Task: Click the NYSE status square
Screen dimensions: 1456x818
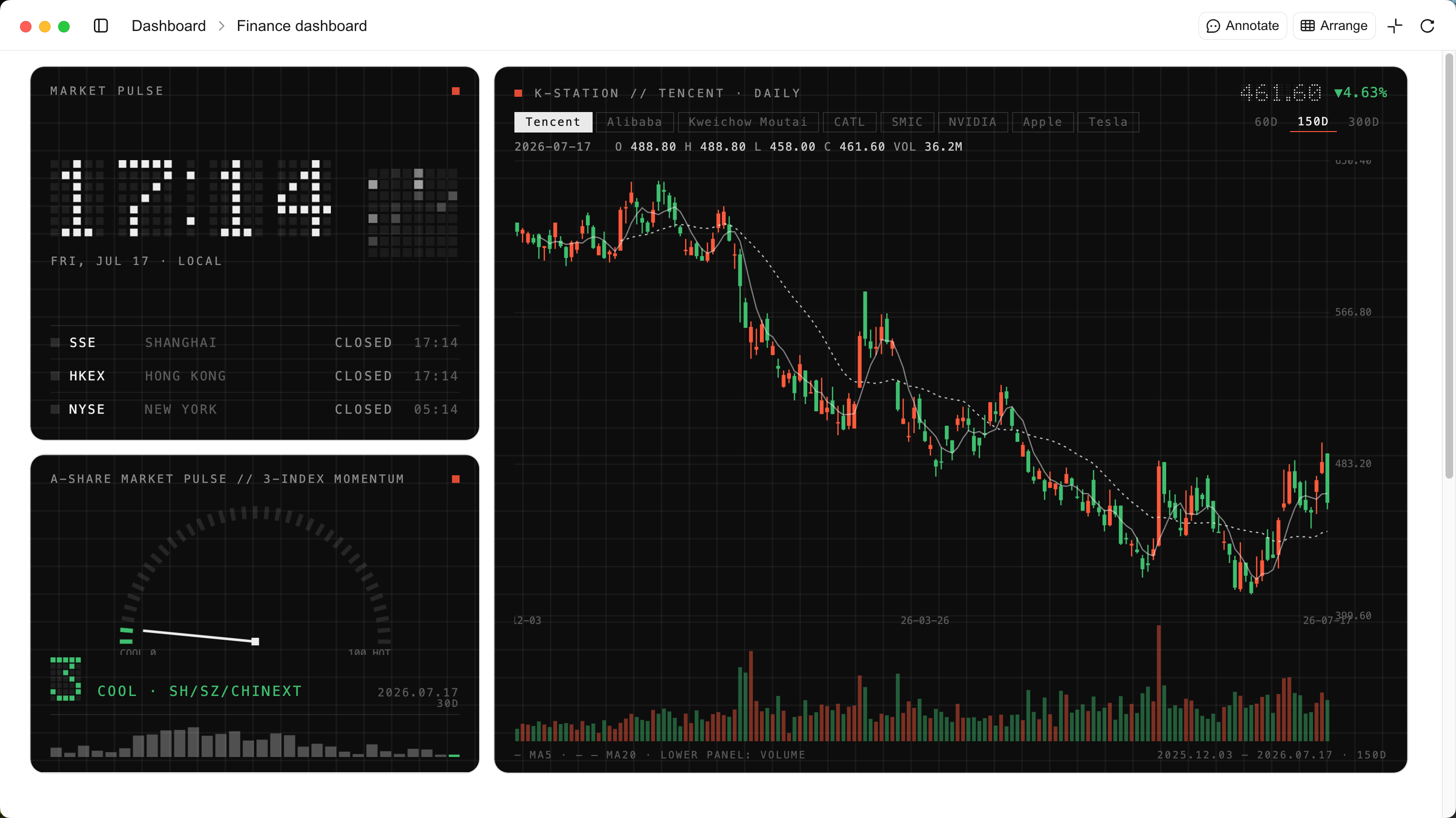Action: 55,409
